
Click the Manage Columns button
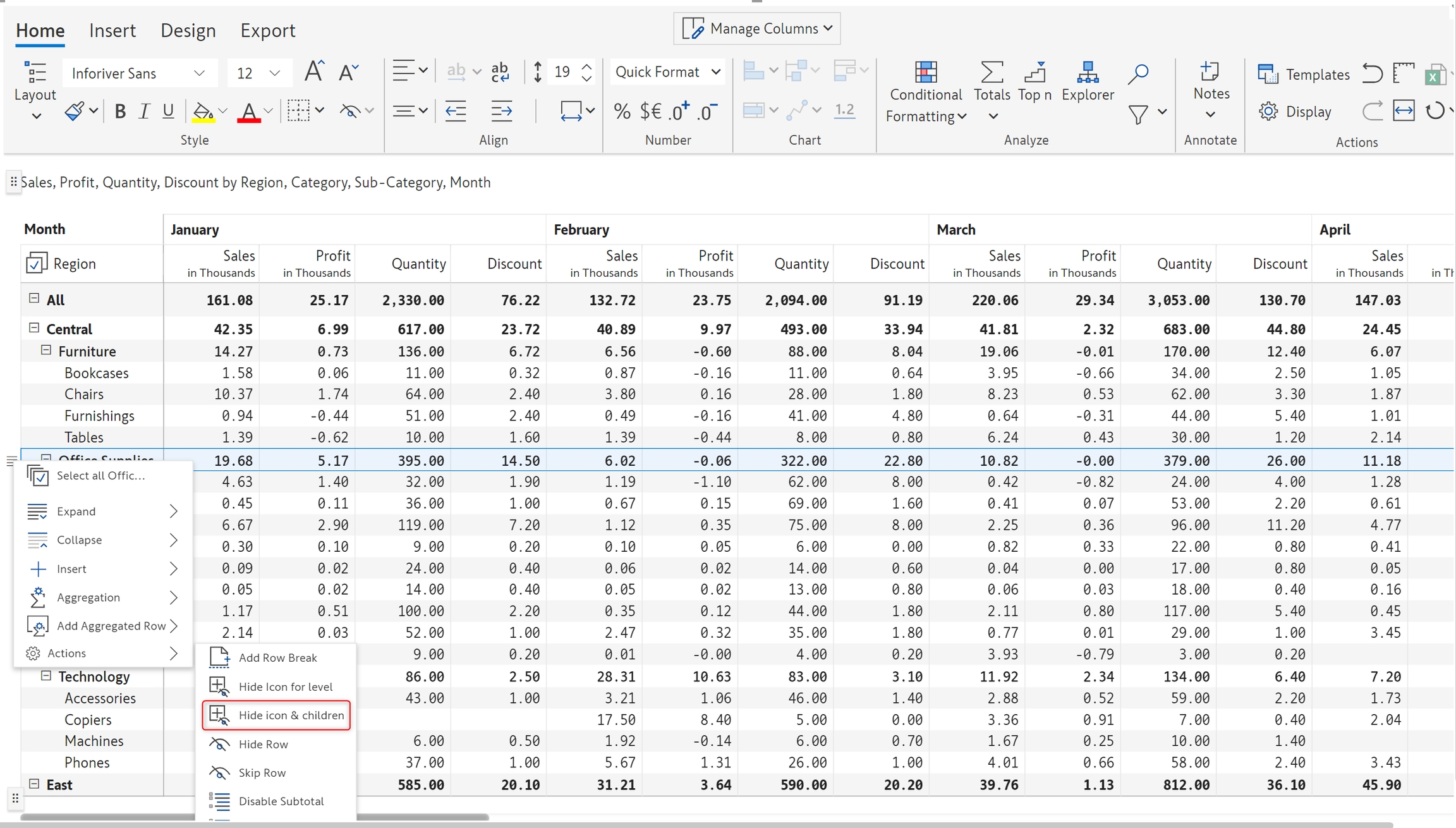coord(757,28)
